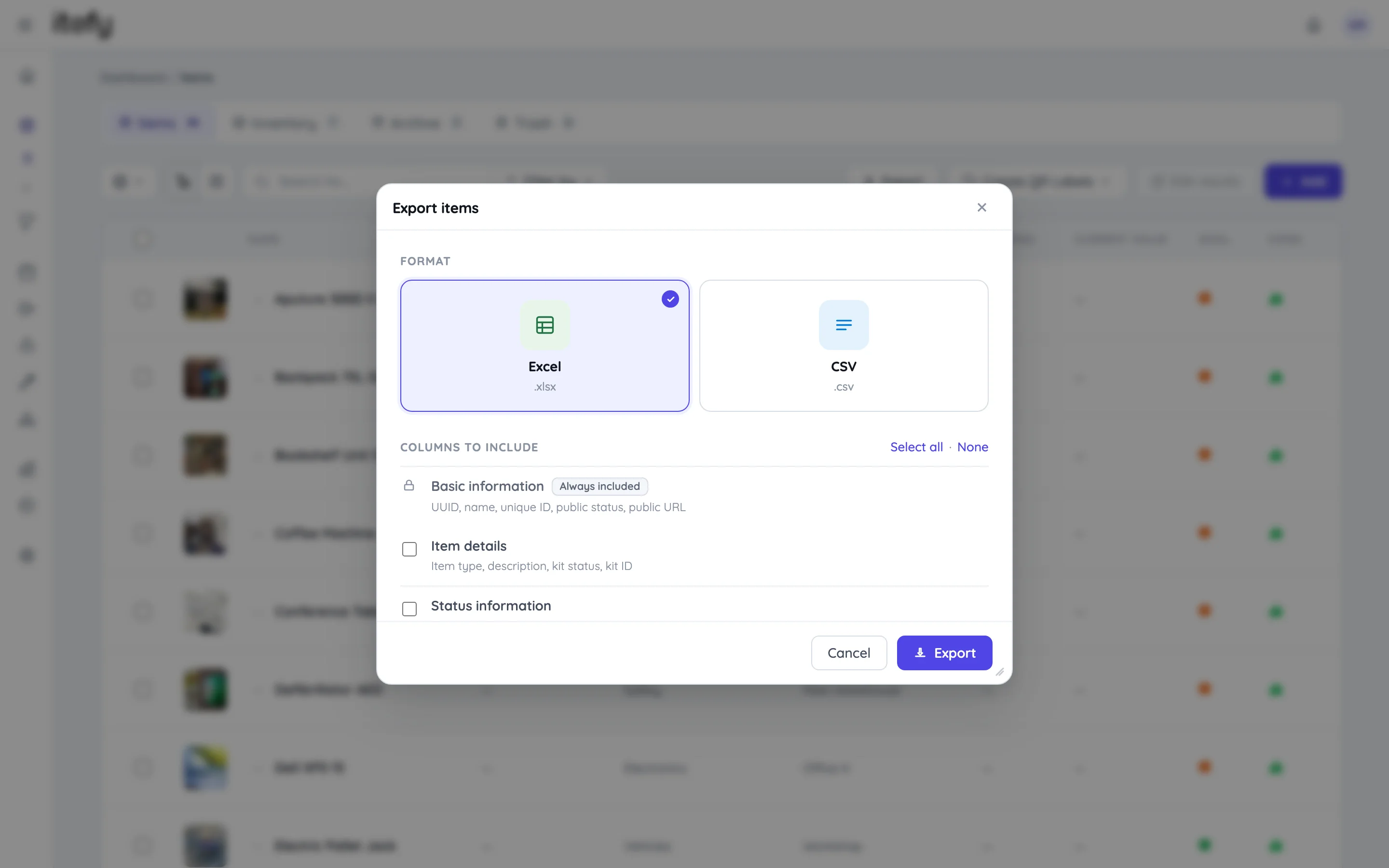
Task: Click the Item details label
Action: pos(468,546)
